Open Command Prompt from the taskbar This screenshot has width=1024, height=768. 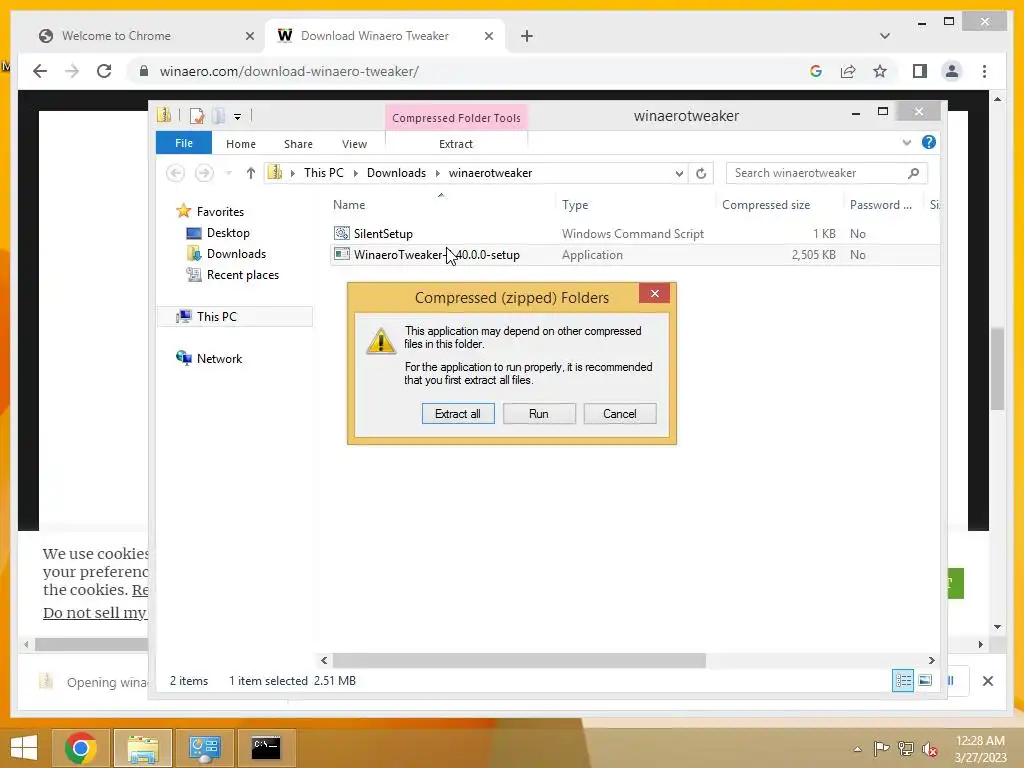[266, 748]
